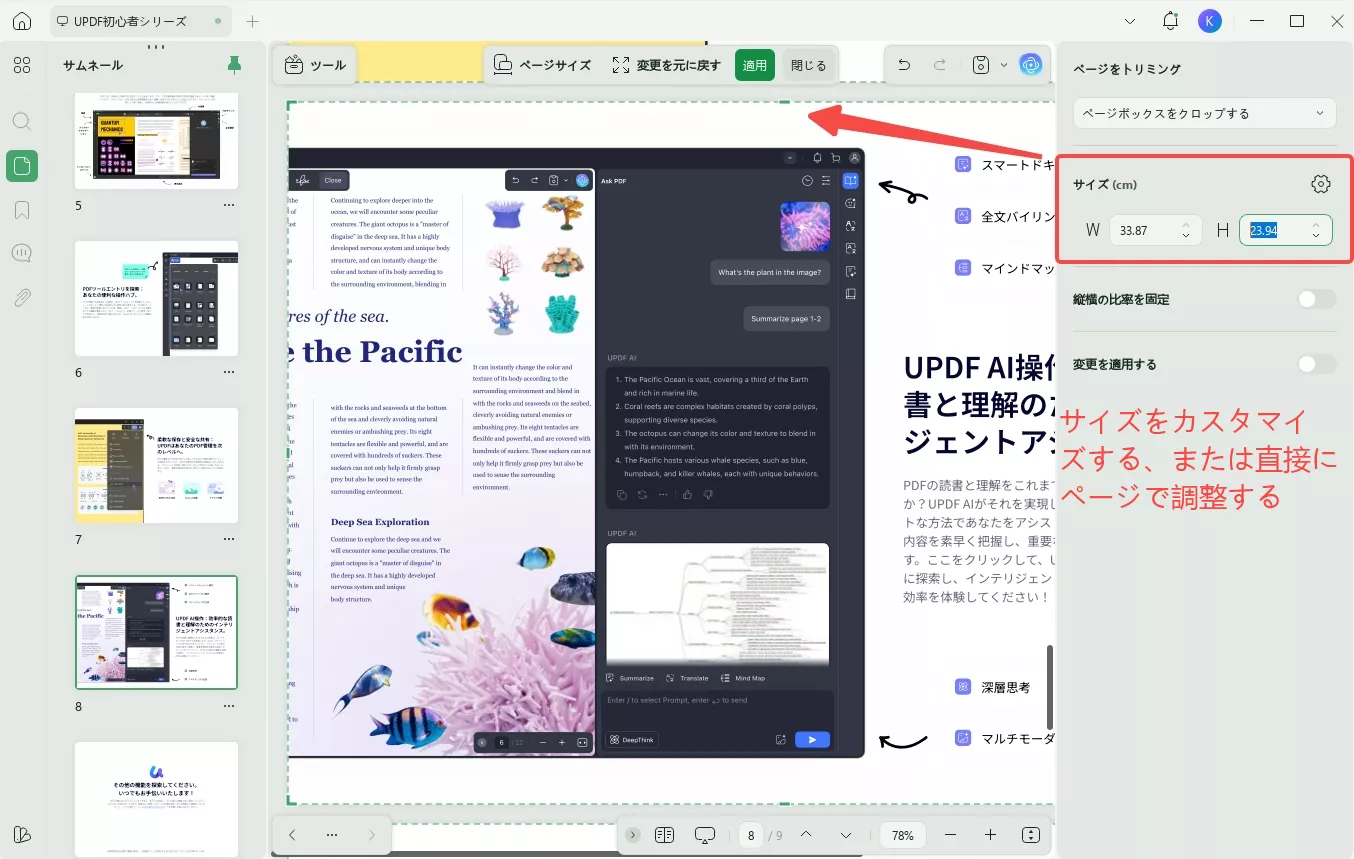The image size is (1354, 859).
Task: Select page 7 thumbnail
Action: tap(157, 465)
